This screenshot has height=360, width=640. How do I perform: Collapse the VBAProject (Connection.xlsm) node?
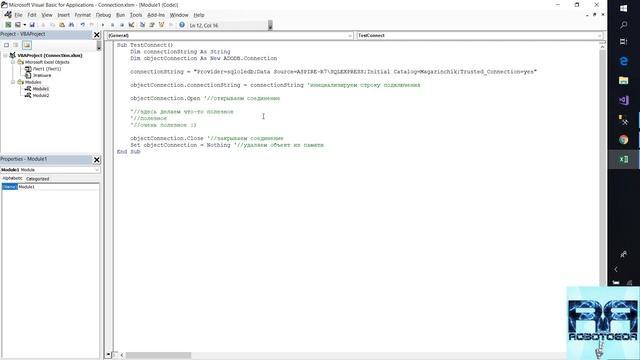5,56
